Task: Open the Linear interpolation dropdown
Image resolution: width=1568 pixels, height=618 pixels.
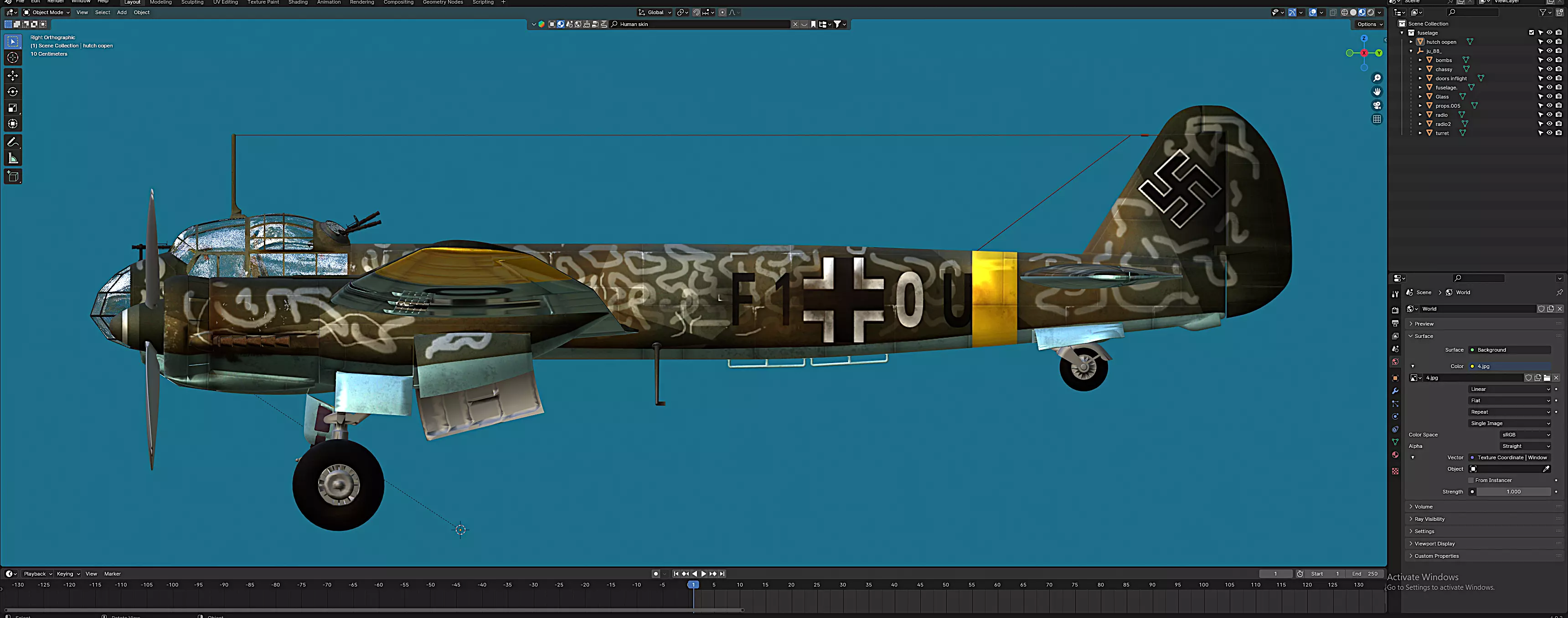Action: [x=1510, y=389]
